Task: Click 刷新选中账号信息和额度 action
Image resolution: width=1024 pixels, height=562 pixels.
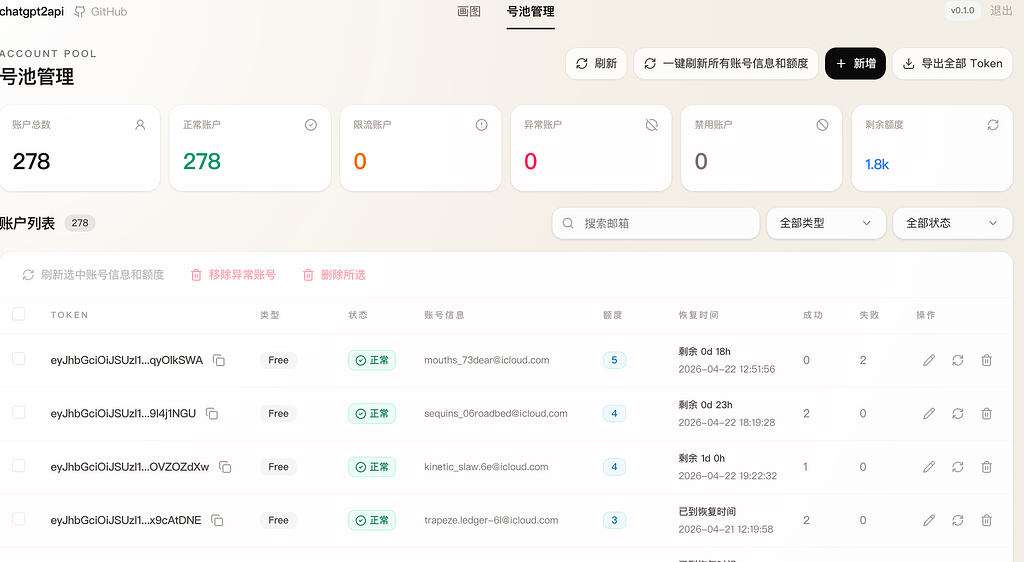Action: (93, 275)
